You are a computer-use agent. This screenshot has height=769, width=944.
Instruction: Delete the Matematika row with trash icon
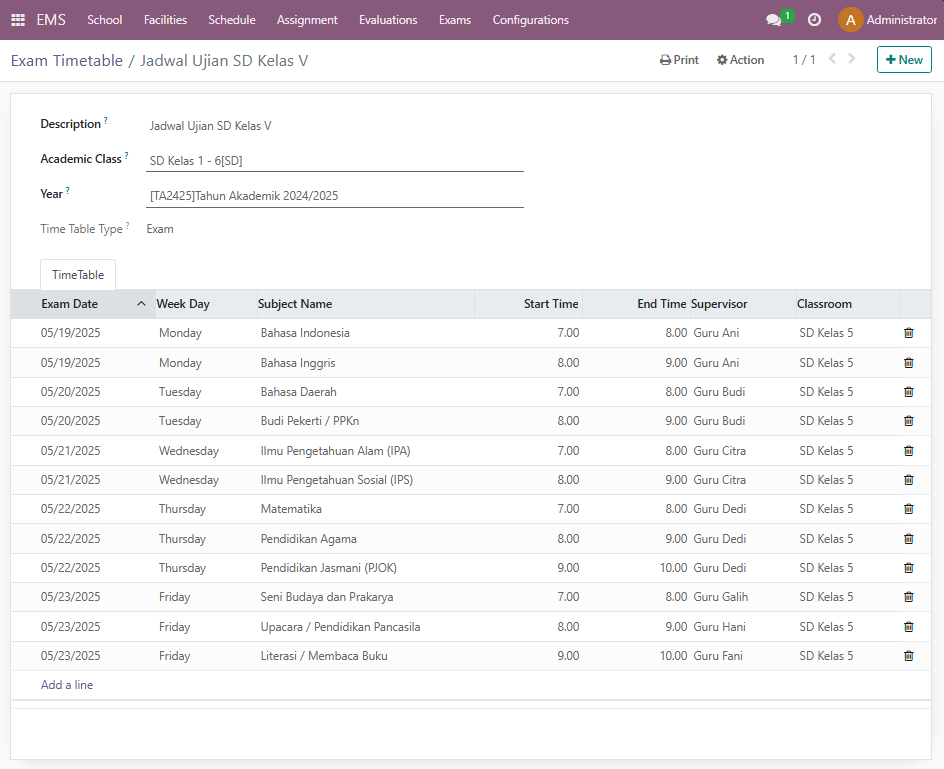pyautogui.click(x=908, y=509)
